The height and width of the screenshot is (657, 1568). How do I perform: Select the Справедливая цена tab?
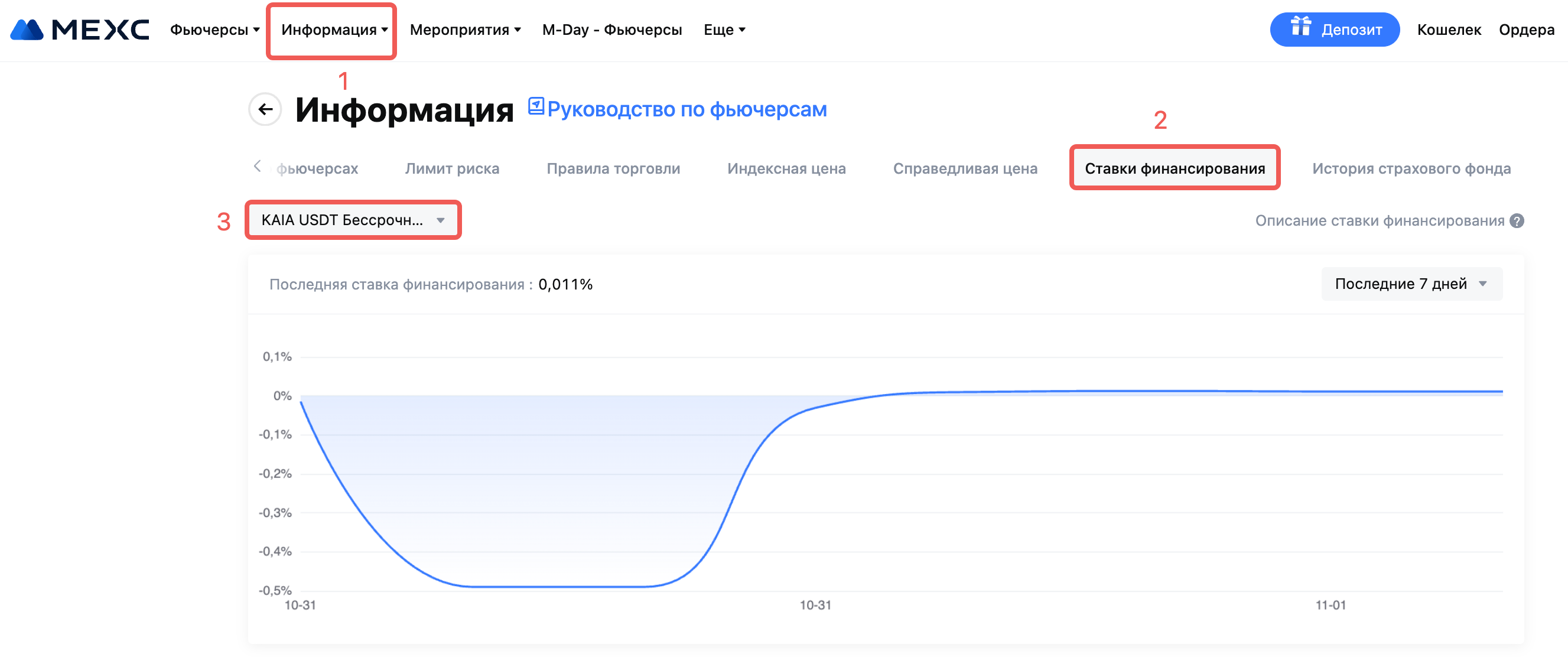965,168
